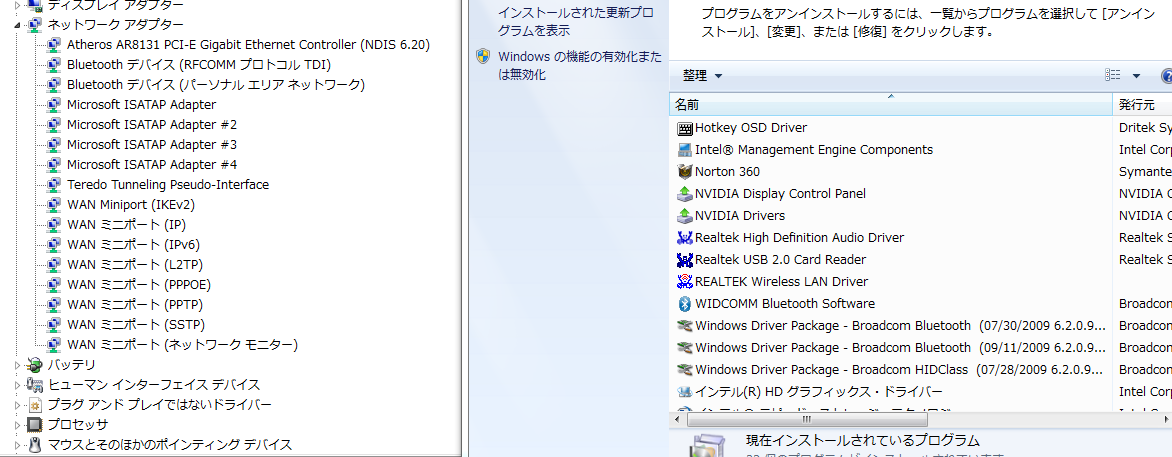
Task: Expand the プロセッサ tree node
Action: pos(17,425)
